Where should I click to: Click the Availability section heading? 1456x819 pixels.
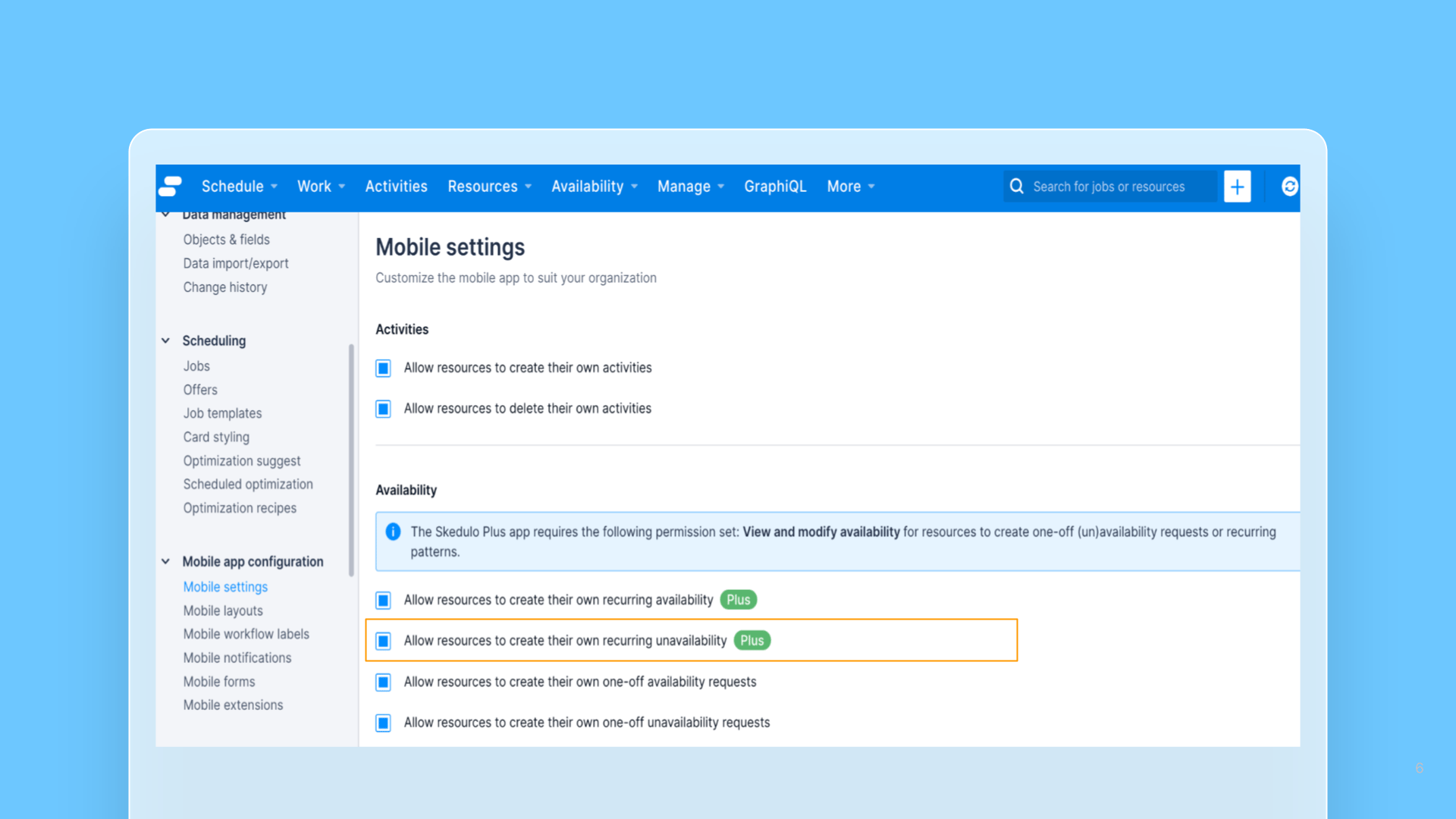[x=406, y=491]
